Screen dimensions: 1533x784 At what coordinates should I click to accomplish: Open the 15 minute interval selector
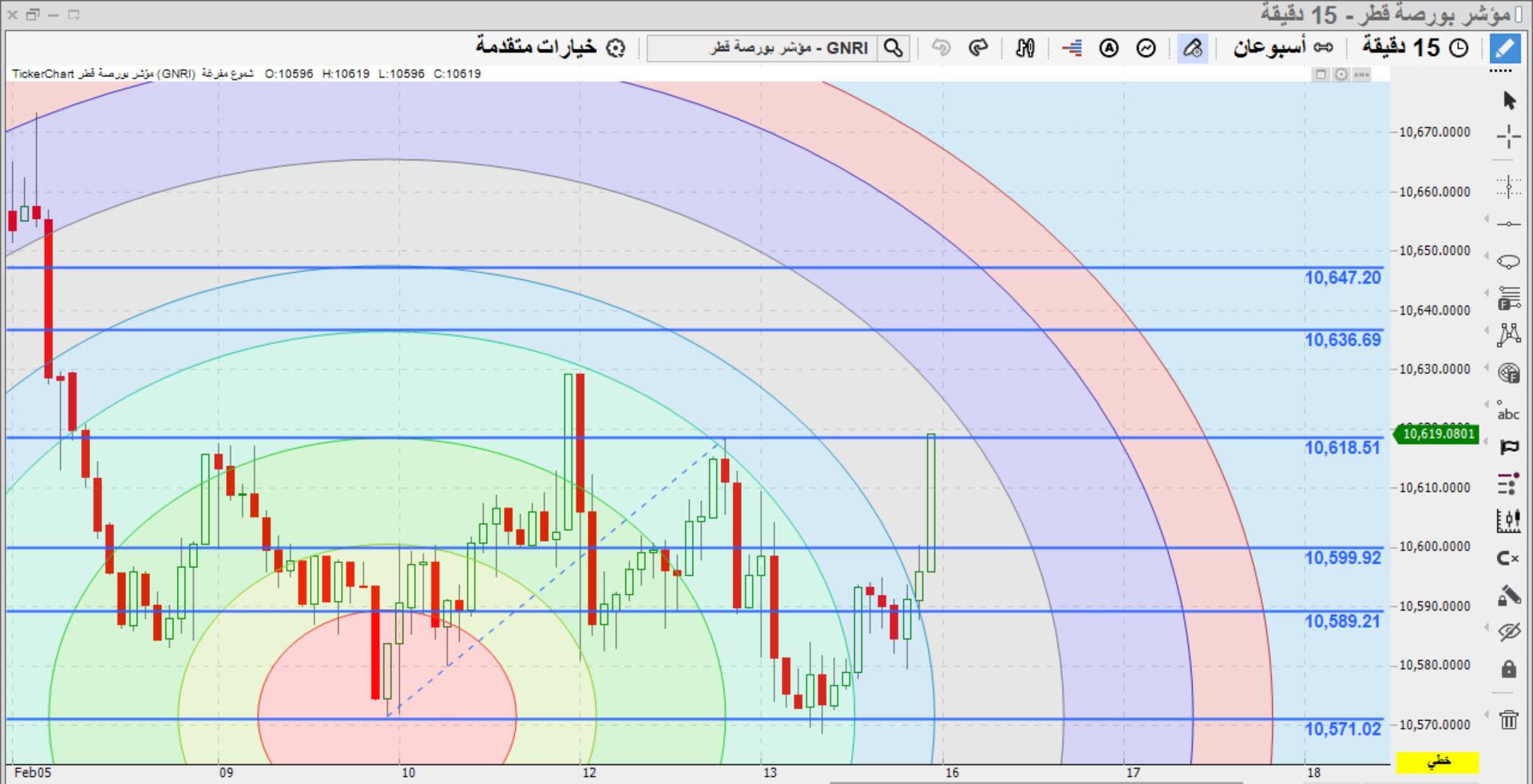(1416, 48)
